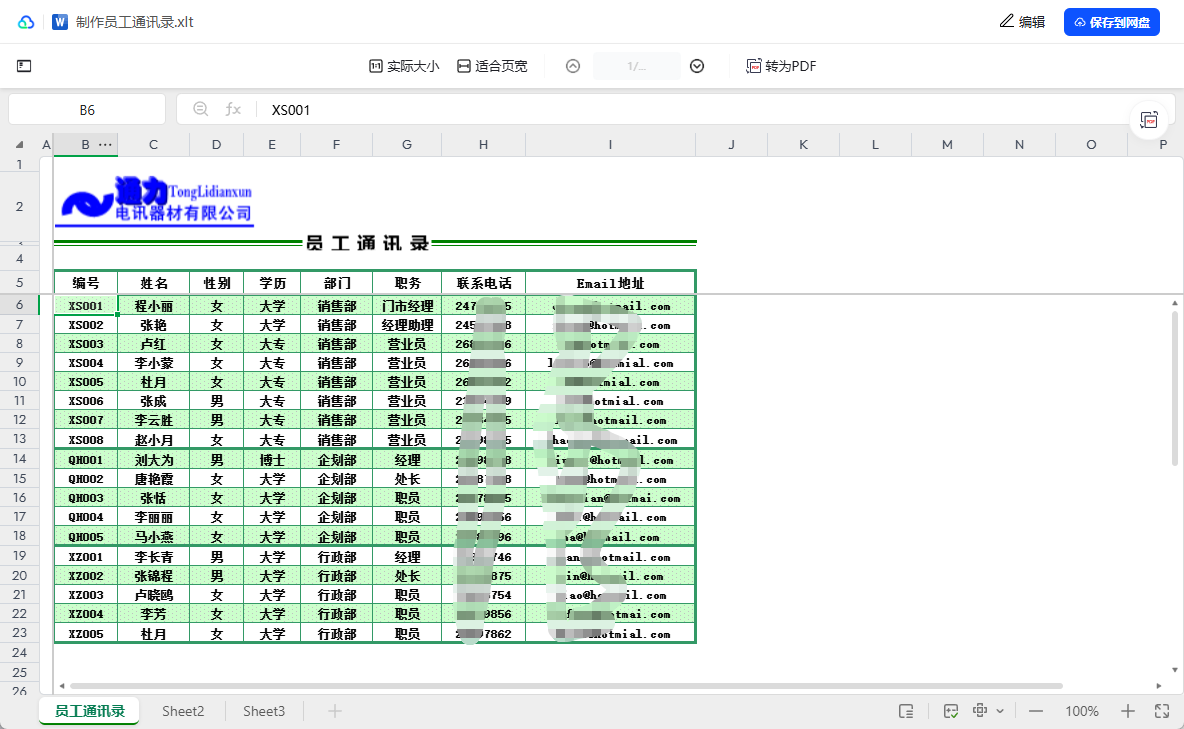Switch to the Sheet2 tab

coord(183,711)
